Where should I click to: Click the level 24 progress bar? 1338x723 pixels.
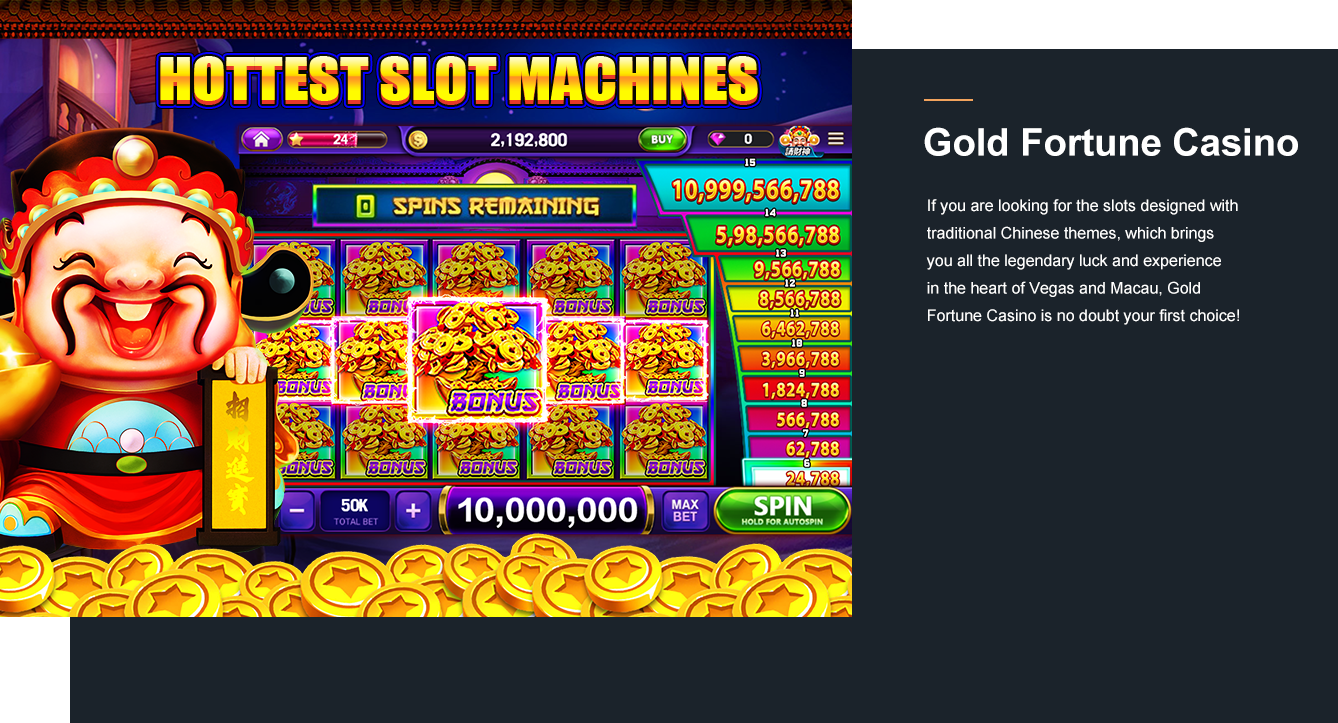337,139
